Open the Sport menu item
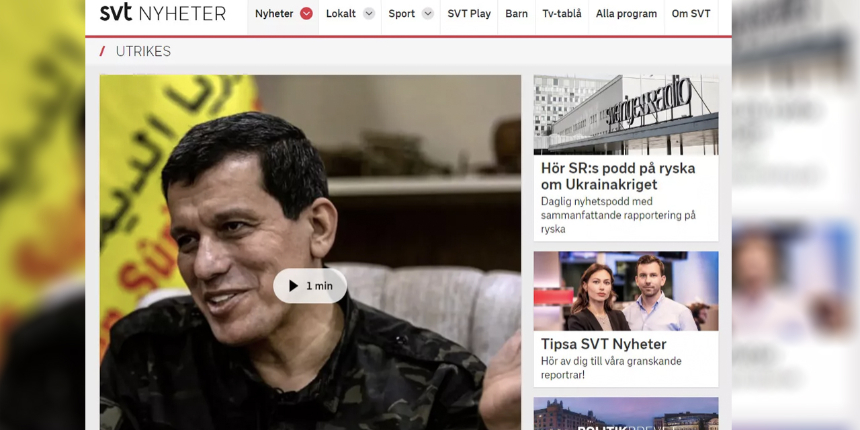Viewport: 860px width, 430px height. [401, 14]
